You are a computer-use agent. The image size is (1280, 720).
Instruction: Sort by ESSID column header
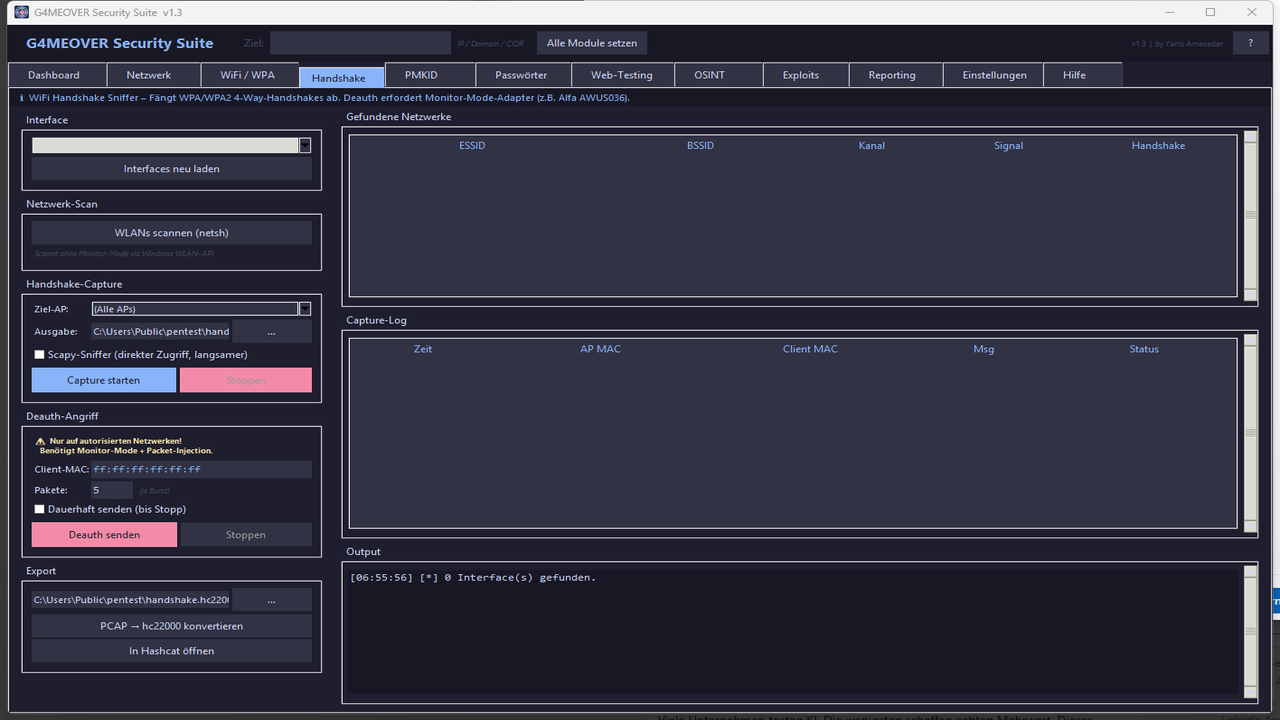[x=472, y=146]
